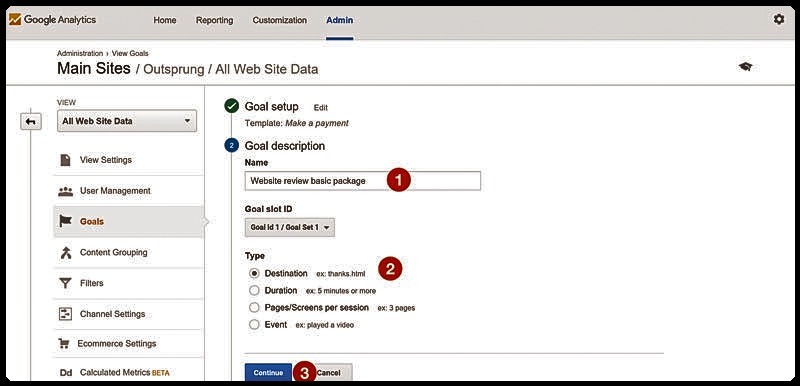Click 'ex: played a video' text
The image size is (800, 386).
(324, 325)
